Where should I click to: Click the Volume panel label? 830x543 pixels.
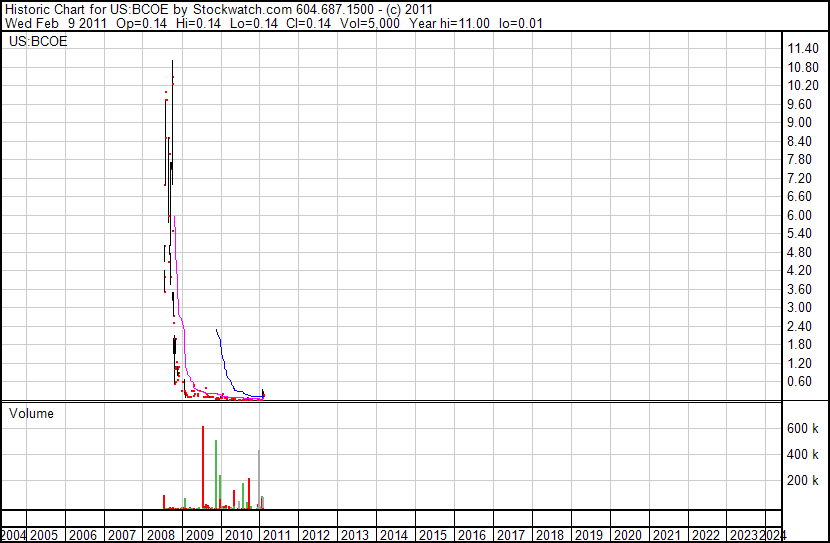32,413
